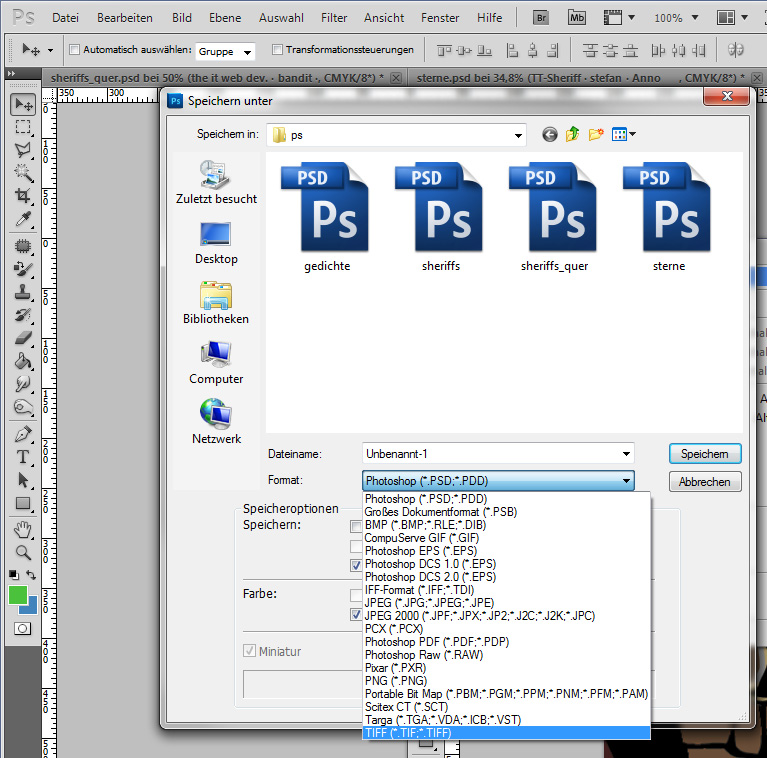Select the History Brush tool
Image resolution: width=767 pixels, height=758 pixels.
23,315
